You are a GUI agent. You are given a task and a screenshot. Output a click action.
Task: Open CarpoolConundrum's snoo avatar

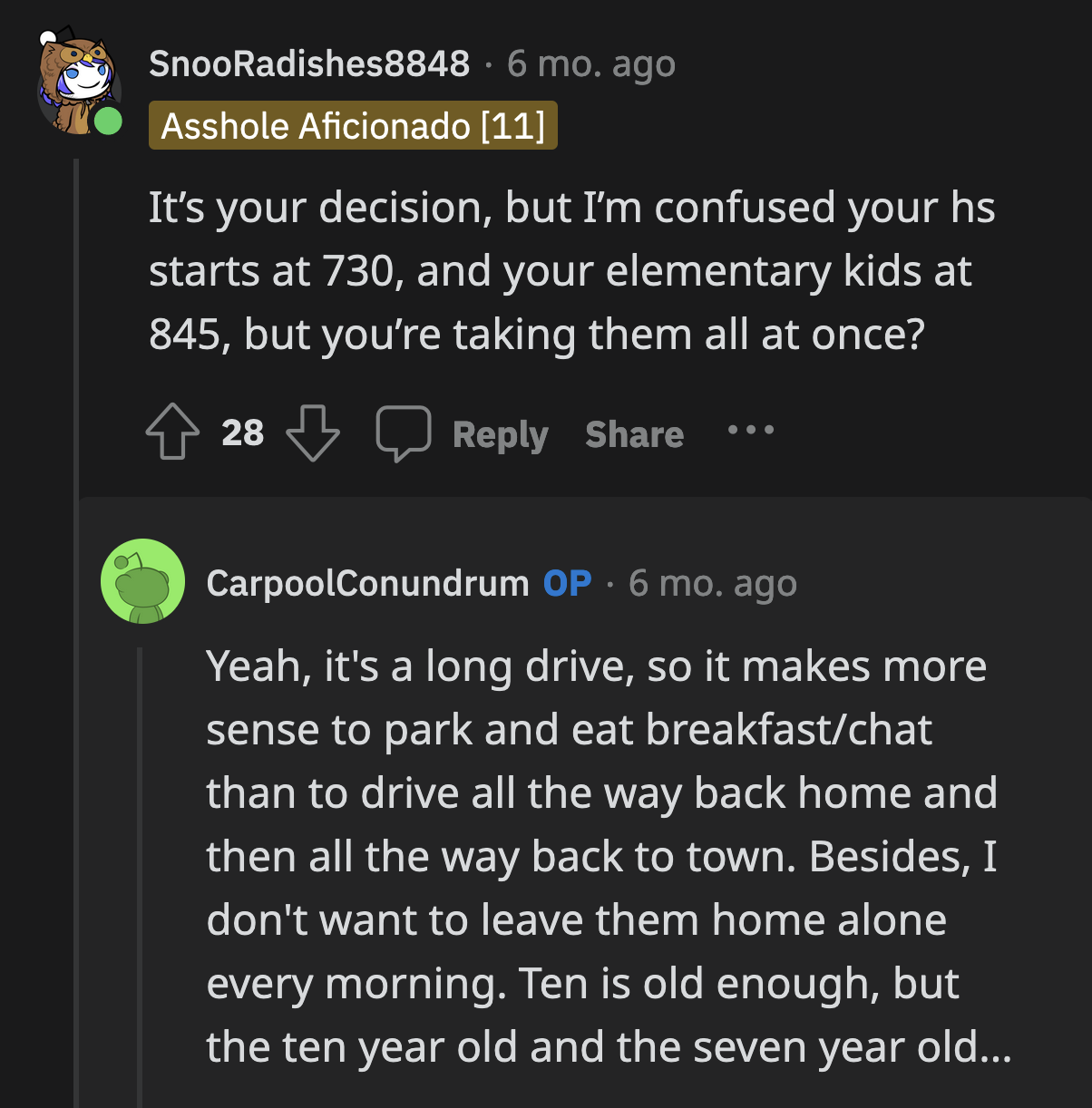tap(141, 580)
